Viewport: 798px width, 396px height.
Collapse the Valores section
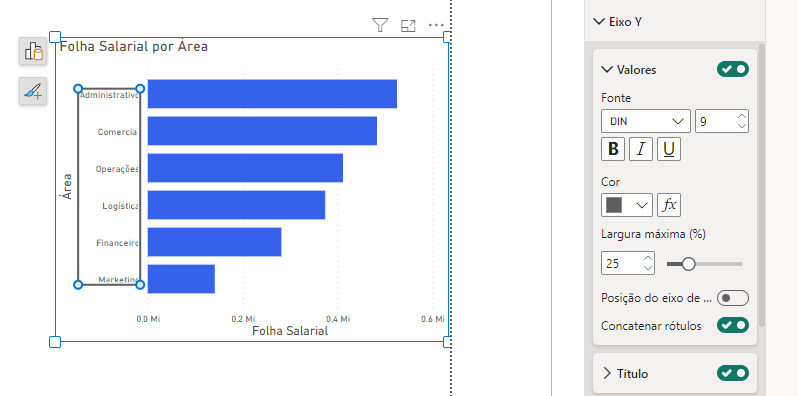(x=607, y=70)
